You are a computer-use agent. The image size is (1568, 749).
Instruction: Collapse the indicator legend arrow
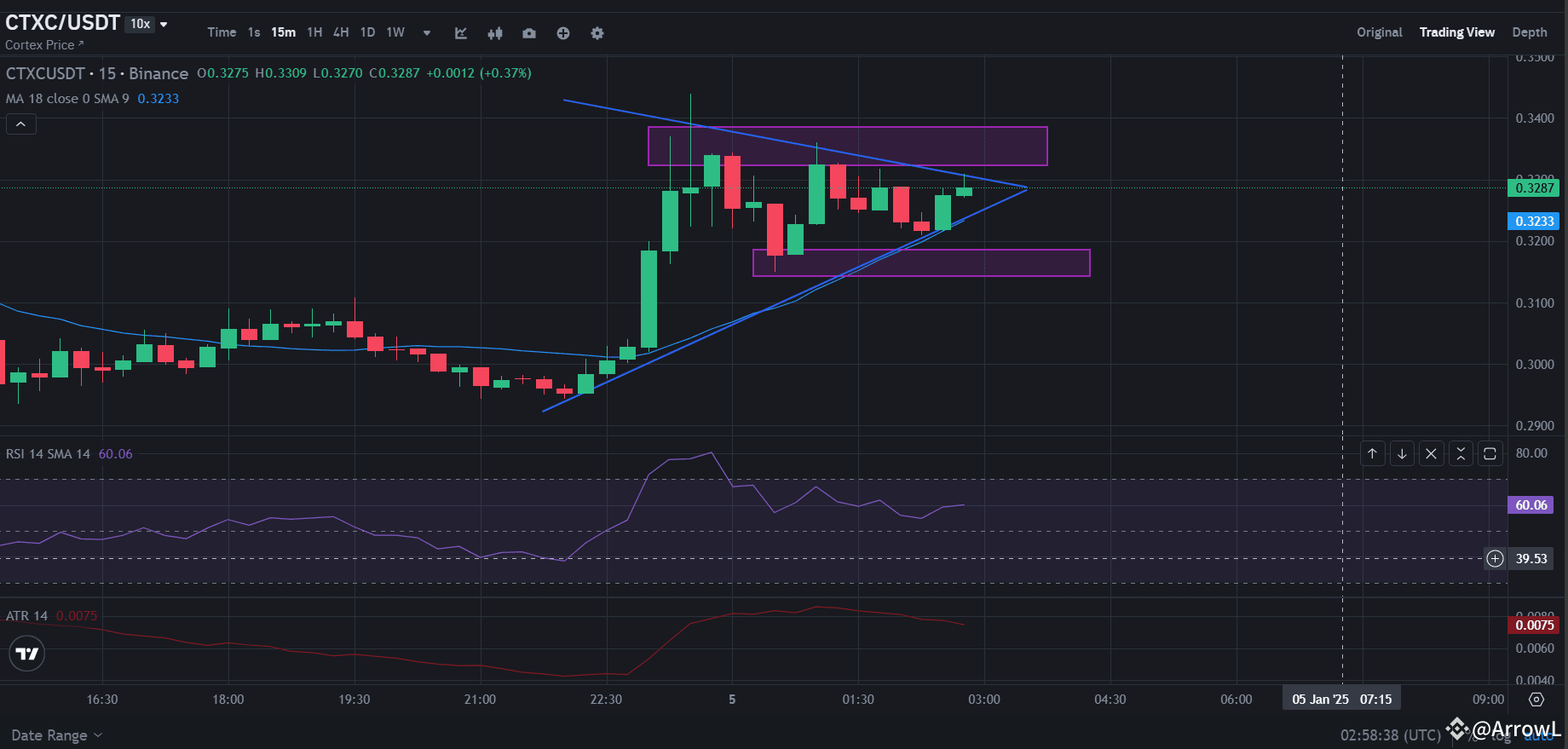(x=21, y=124)
